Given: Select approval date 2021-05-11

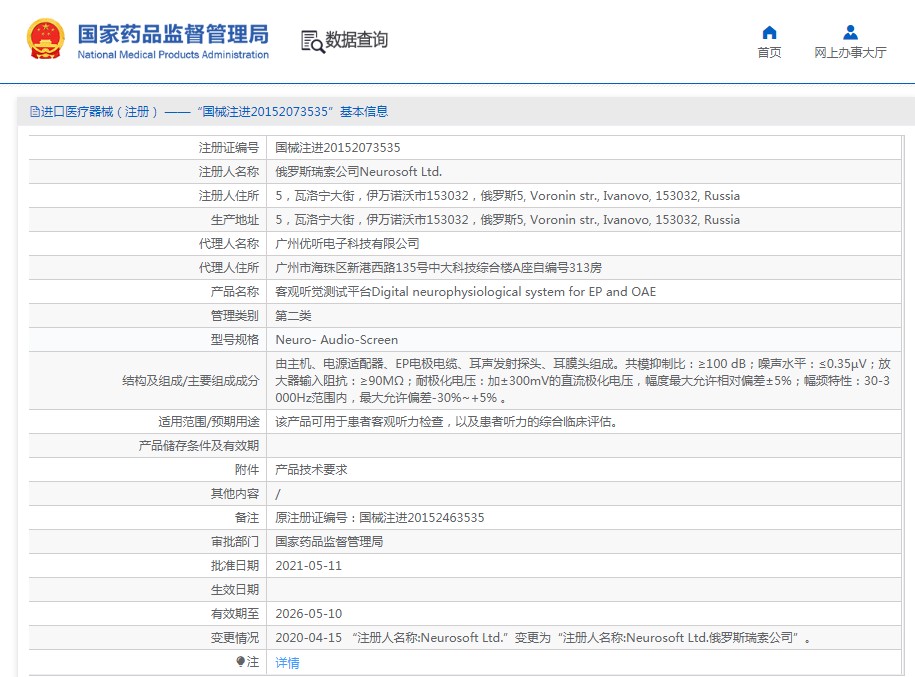Looking at the screenshot, I should (x=309, y=566).
